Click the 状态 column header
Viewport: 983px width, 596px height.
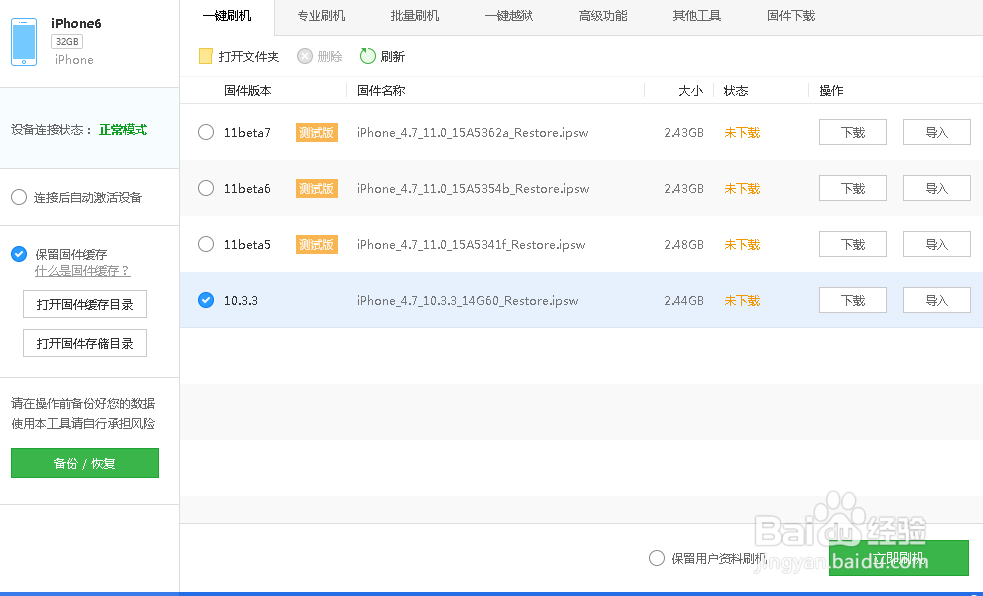click(x=735, y=91)
